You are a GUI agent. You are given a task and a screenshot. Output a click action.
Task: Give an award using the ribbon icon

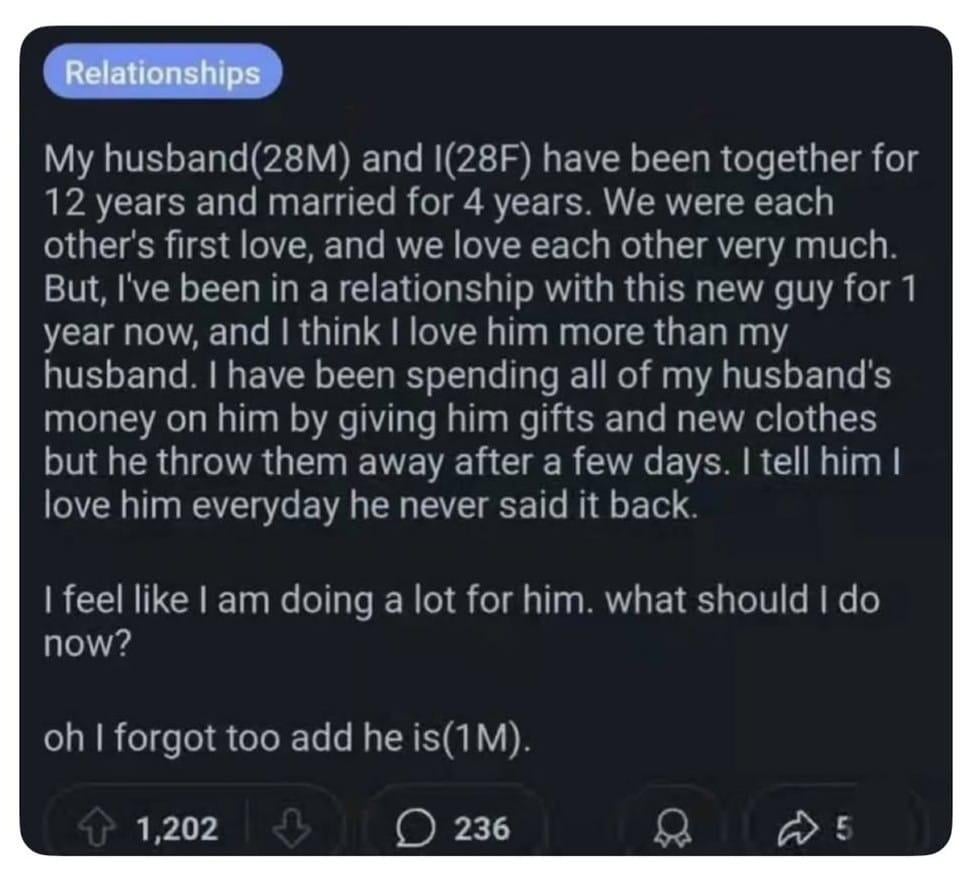pos(675,829)
